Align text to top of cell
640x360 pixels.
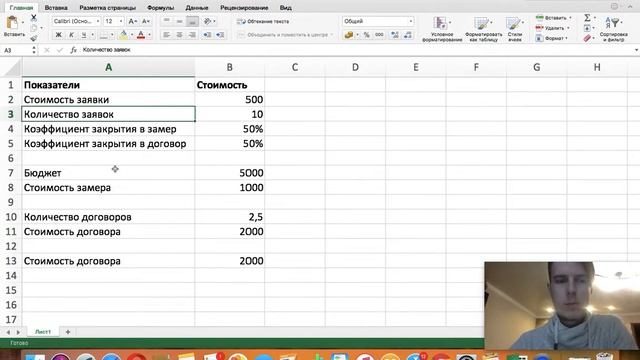pos(167,21)
